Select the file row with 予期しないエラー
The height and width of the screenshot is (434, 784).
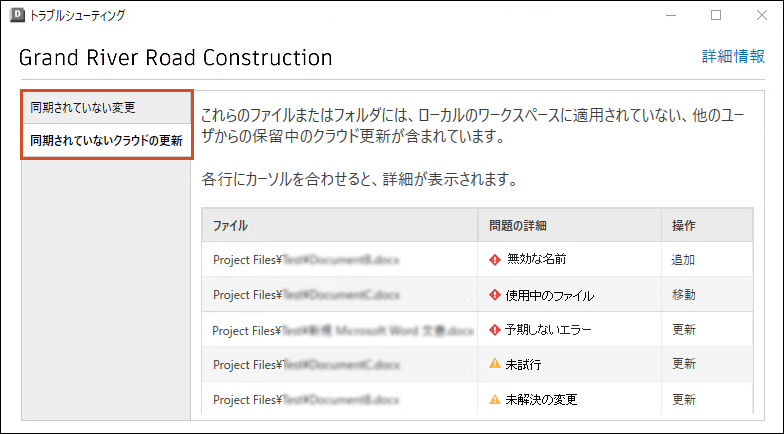point(340,330)
